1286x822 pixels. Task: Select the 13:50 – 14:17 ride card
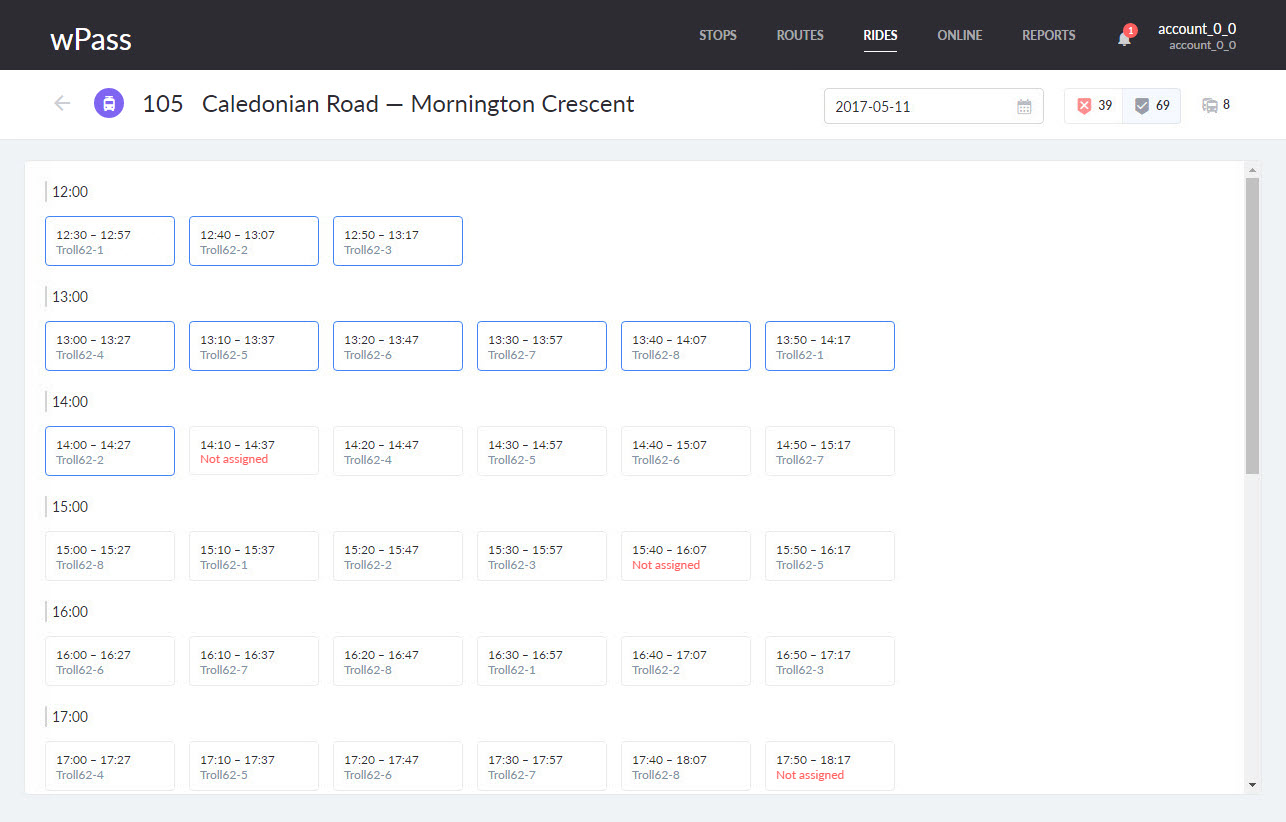pyautogui.click(x=829, y=346)
